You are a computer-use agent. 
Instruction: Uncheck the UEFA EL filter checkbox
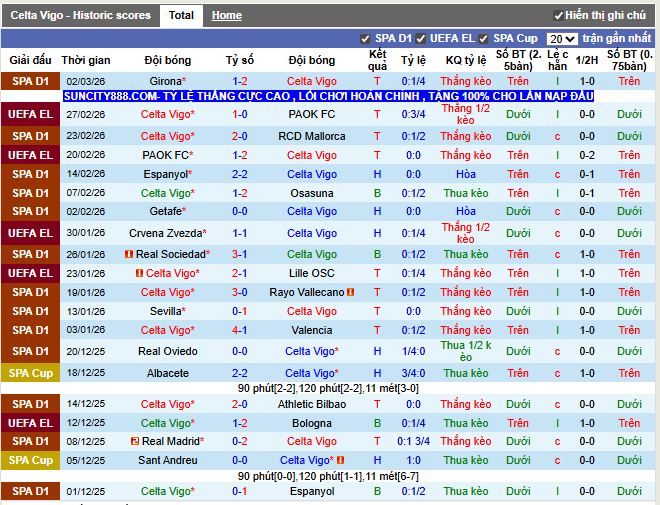pos(422,39)
